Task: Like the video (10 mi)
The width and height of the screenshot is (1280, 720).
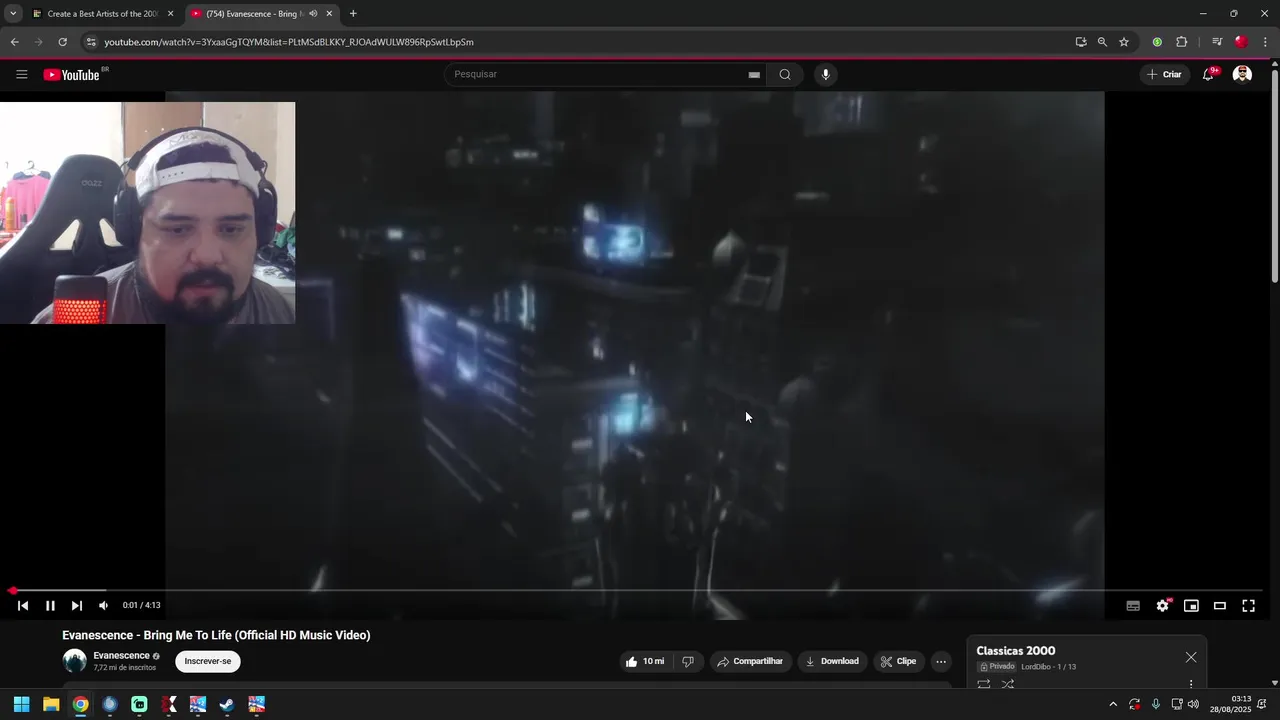Action: pos(645,661)
